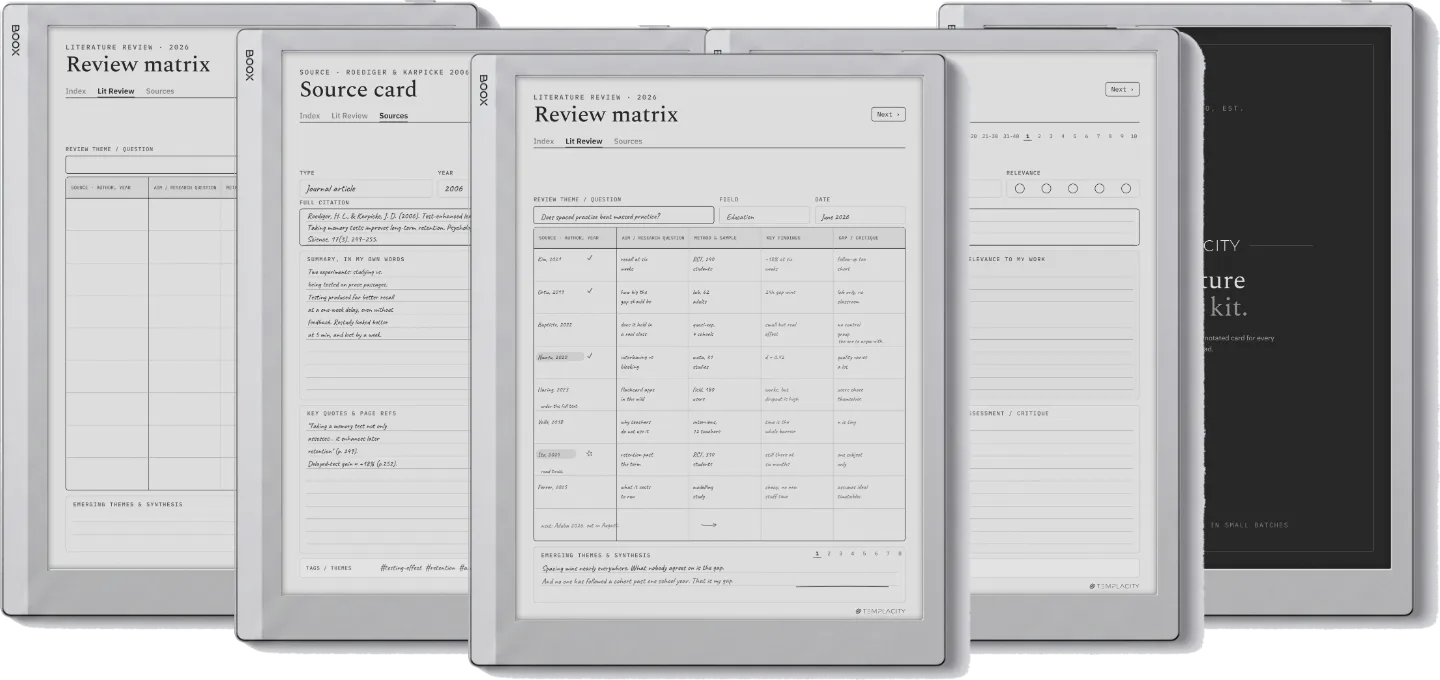1440x680 pixels.
Task: Click the Templacity logo on the Relevance tablet
Action: [1114, 586]
